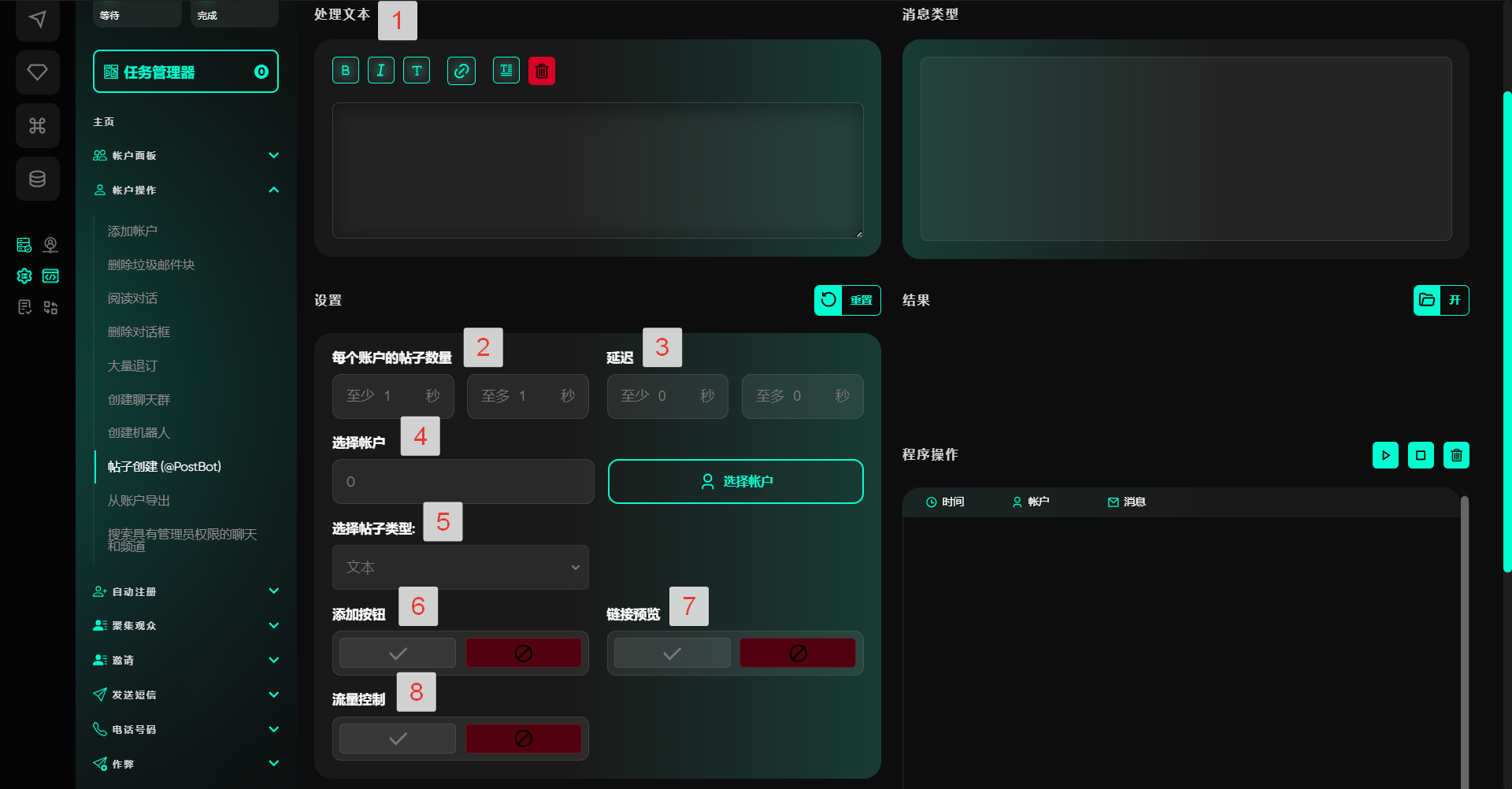Enable 流量控制 with the checkmark toggle

(x=398, y=739)
